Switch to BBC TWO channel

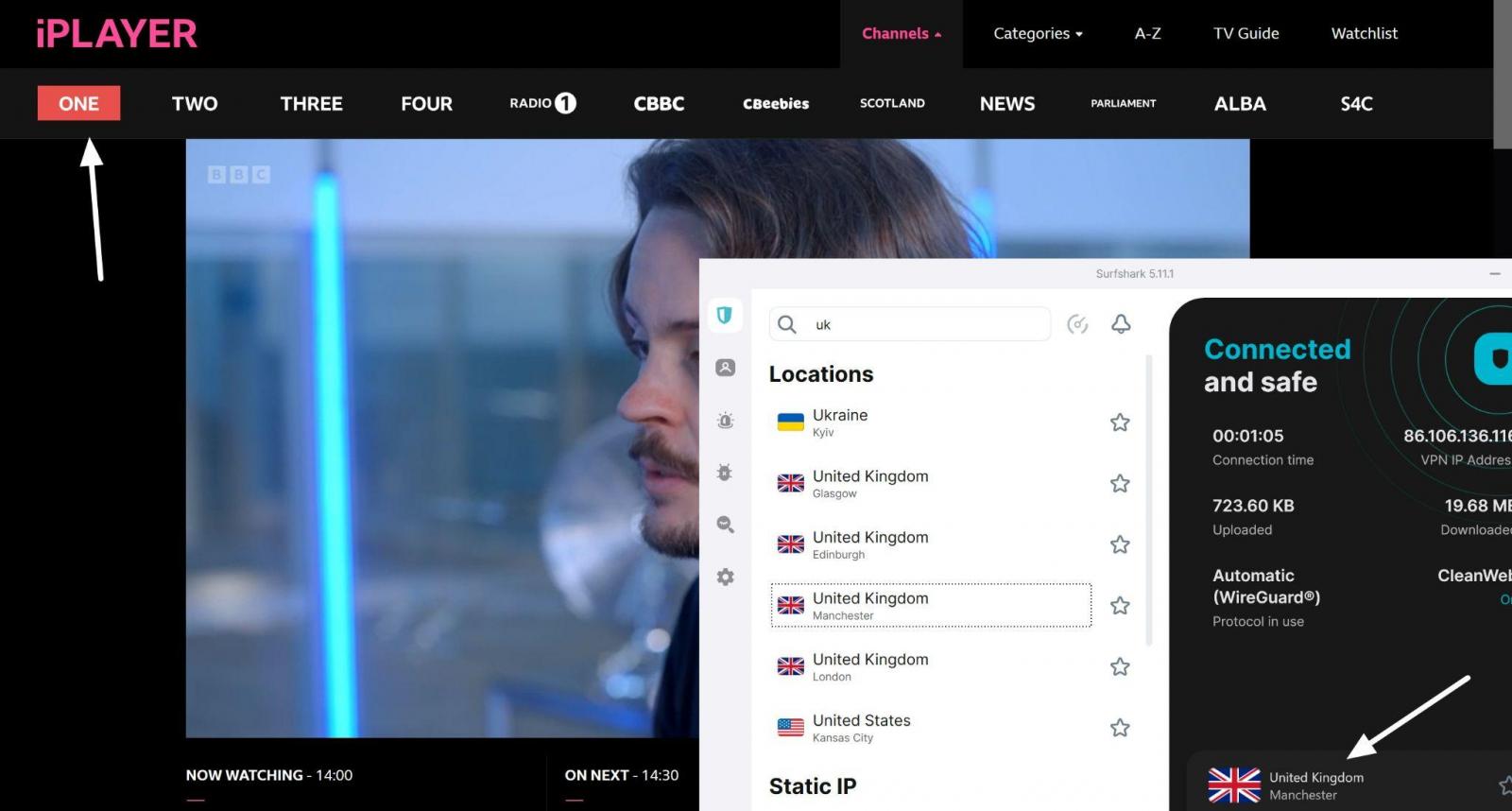(x=195, y=104)
